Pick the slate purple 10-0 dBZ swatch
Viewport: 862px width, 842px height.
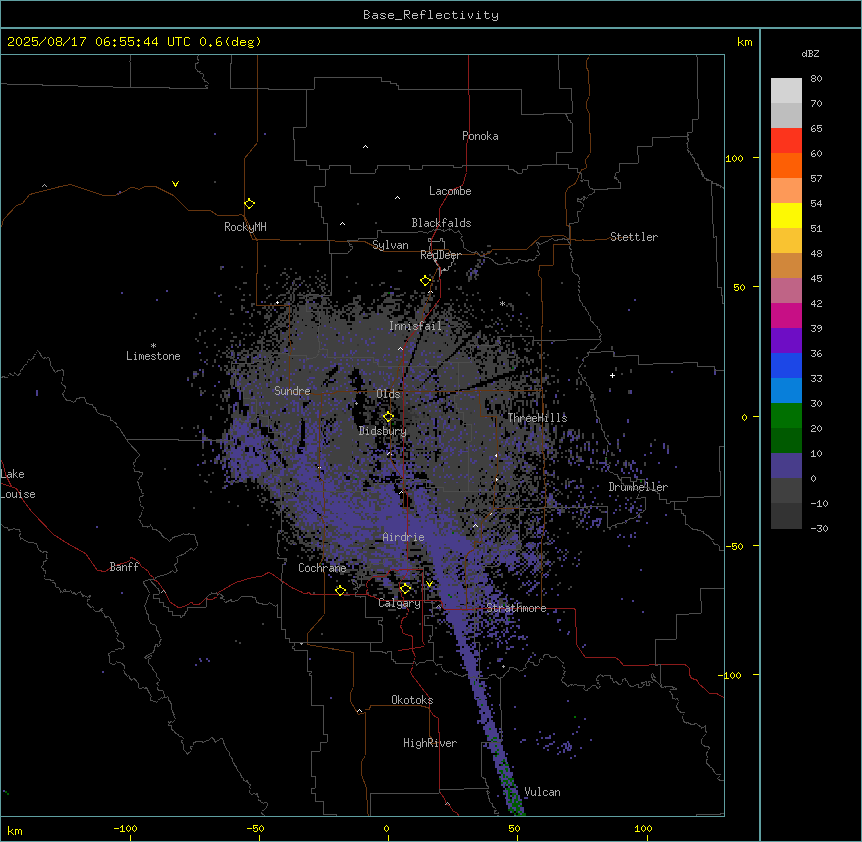pos(786,466)
